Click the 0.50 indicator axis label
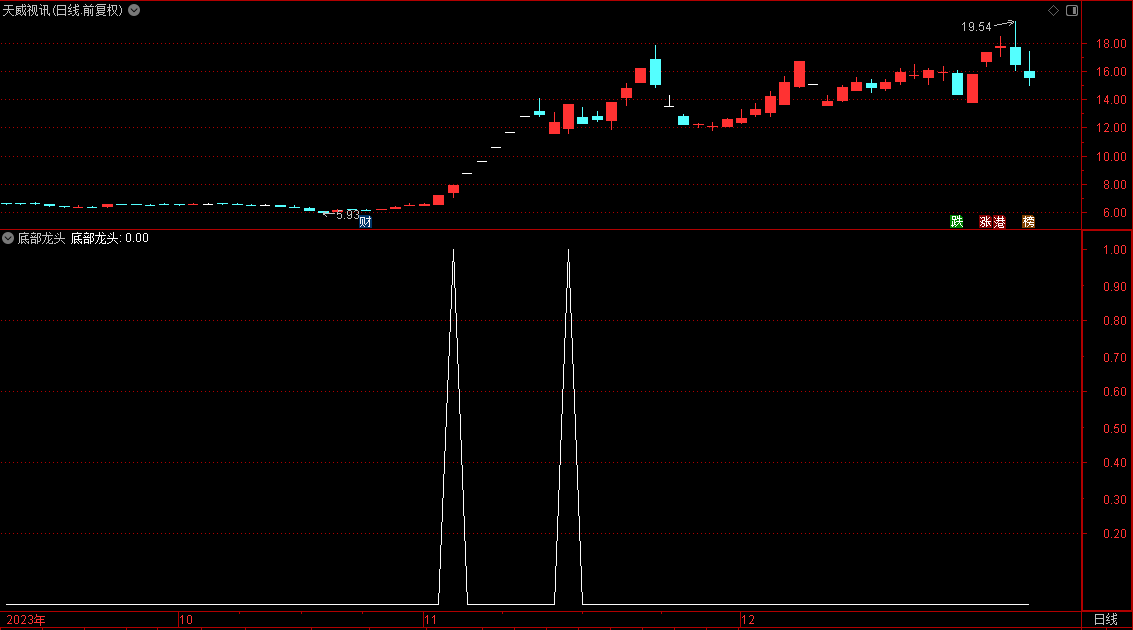1133x630 pixels. (1114, 428)
